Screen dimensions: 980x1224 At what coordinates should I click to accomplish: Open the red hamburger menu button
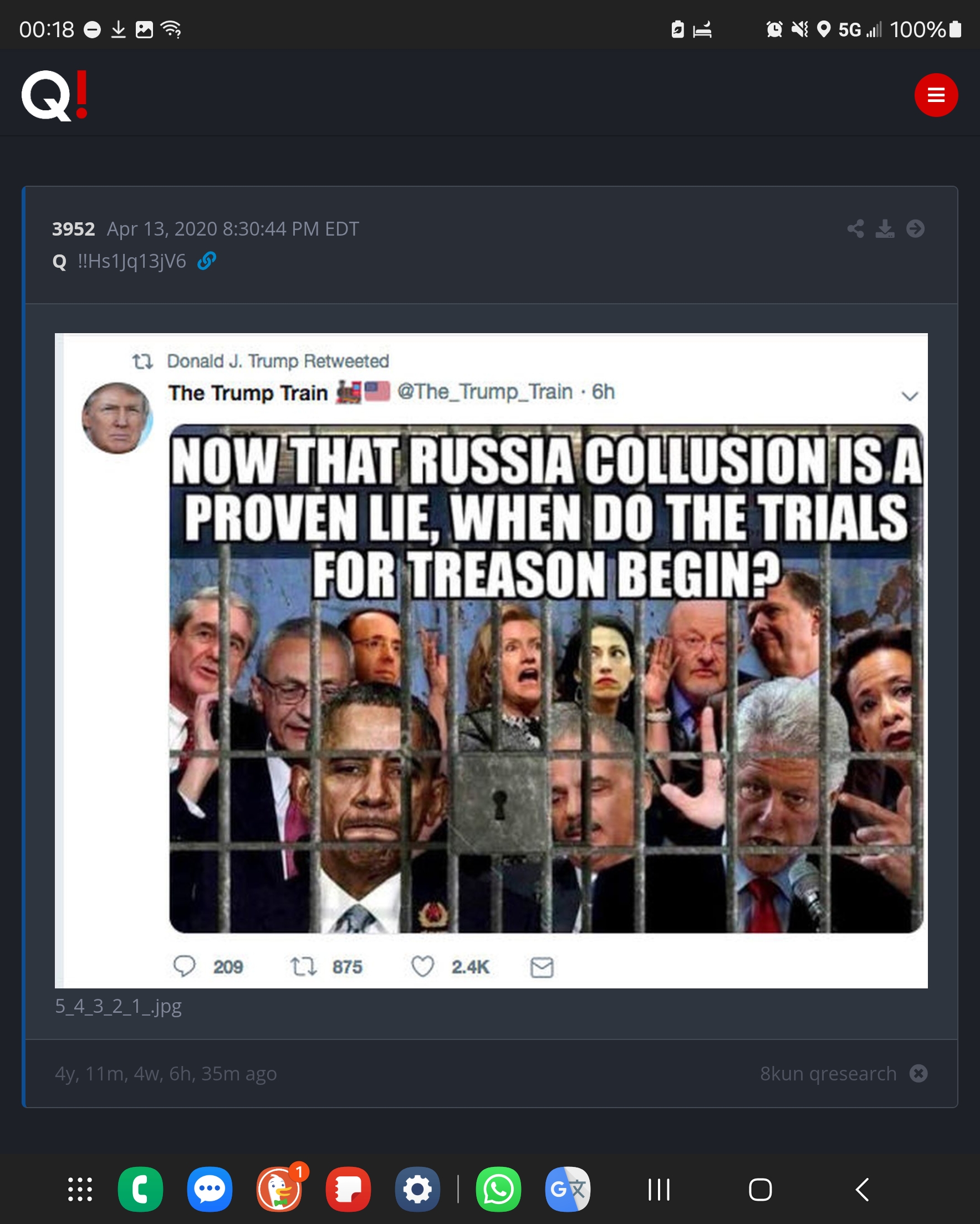pyautogui.click(x=936, y=95)
